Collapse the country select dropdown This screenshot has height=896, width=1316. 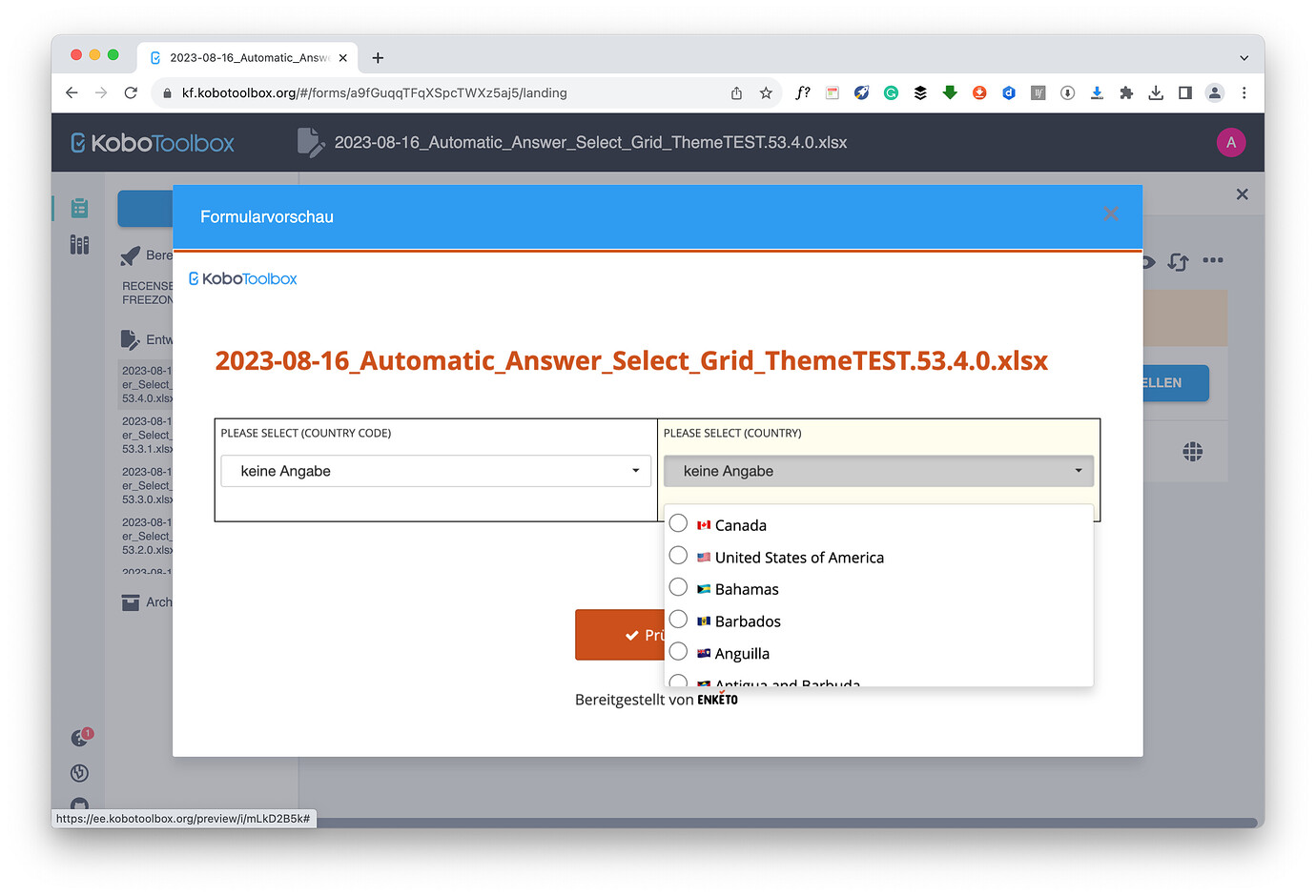click(x=877, y=471)
